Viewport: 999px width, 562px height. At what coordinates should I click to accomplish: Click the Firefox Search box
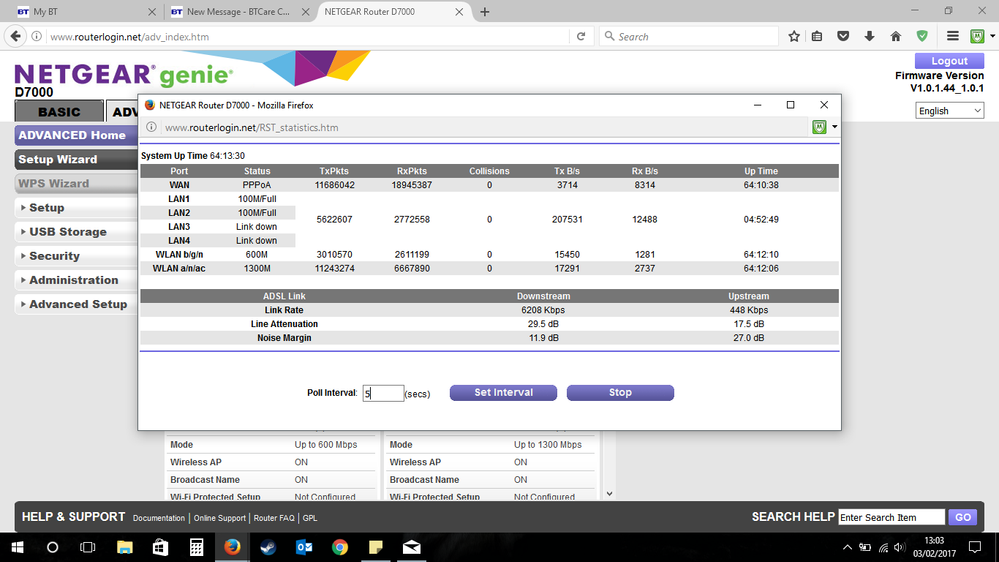tap(689, 36)
